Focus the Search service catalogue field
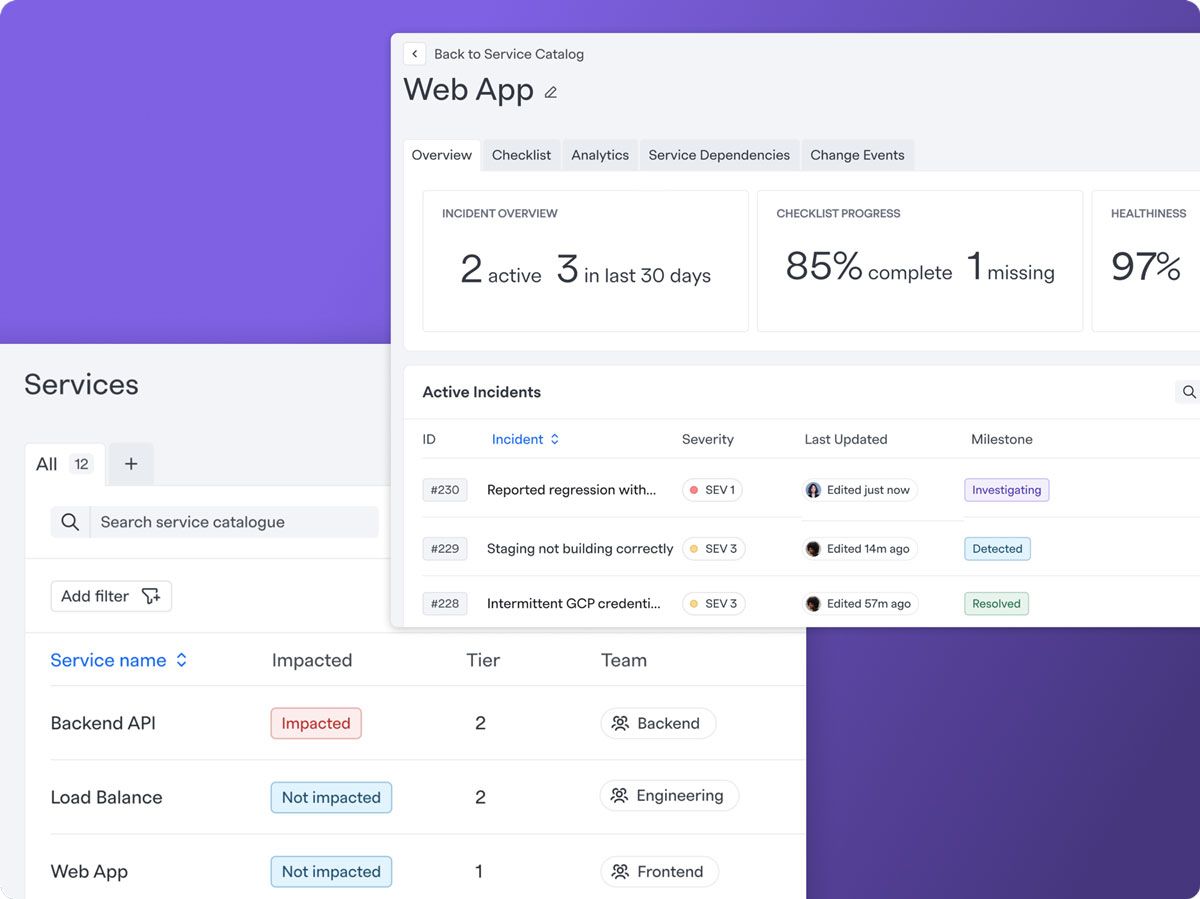 [234, 522]
